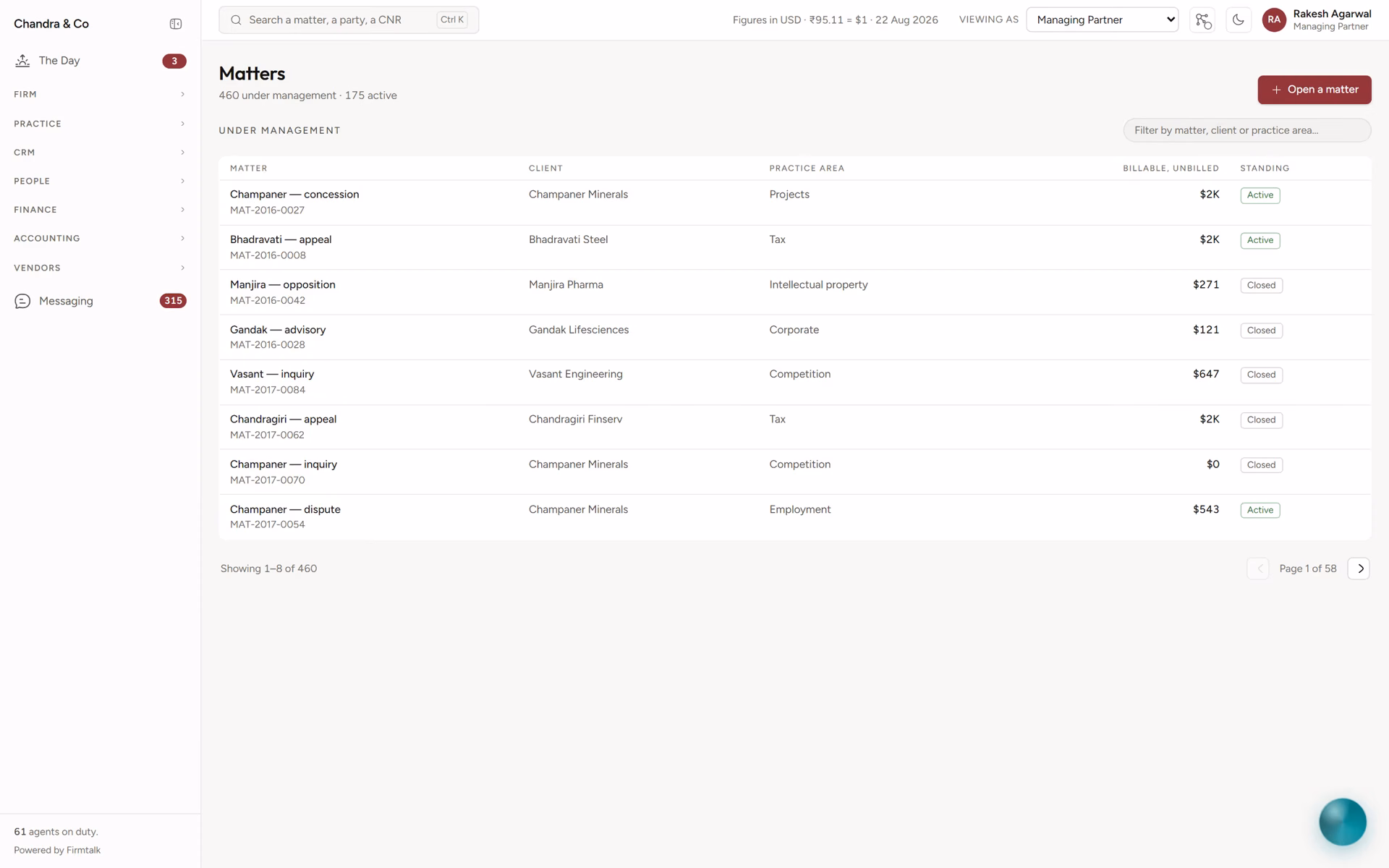Open The Day sunrise icon
Image resolution: width=1389 pixels, height=868 pixels.
22,61
